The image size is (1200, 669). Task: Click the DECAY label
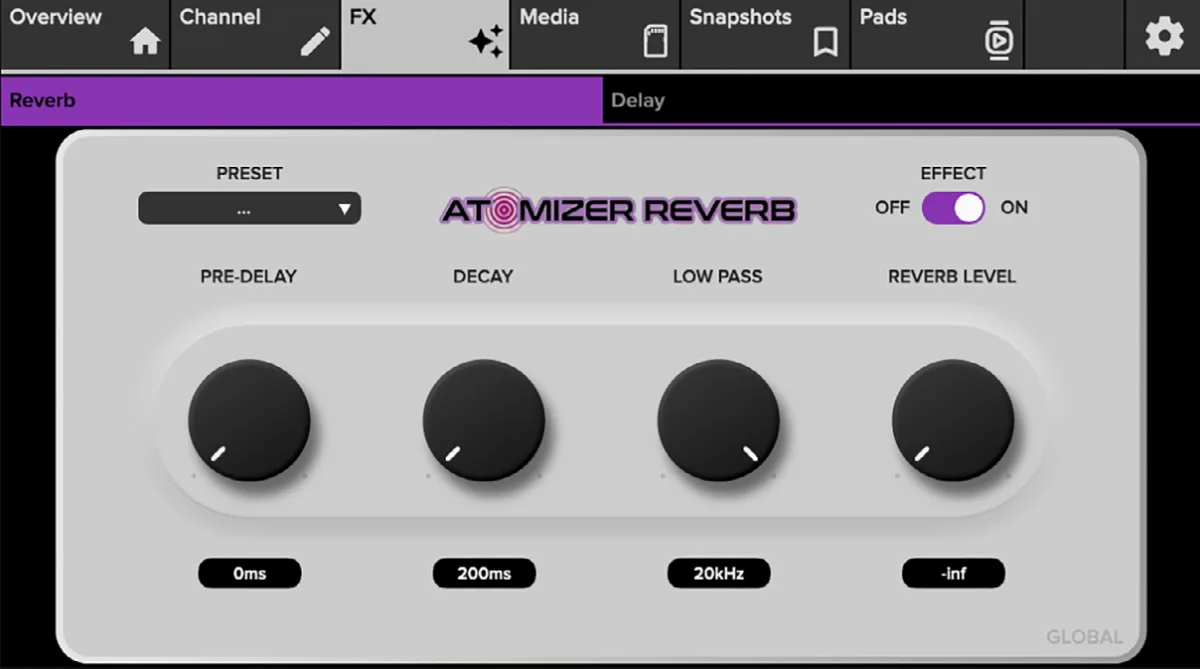point(483,277)
